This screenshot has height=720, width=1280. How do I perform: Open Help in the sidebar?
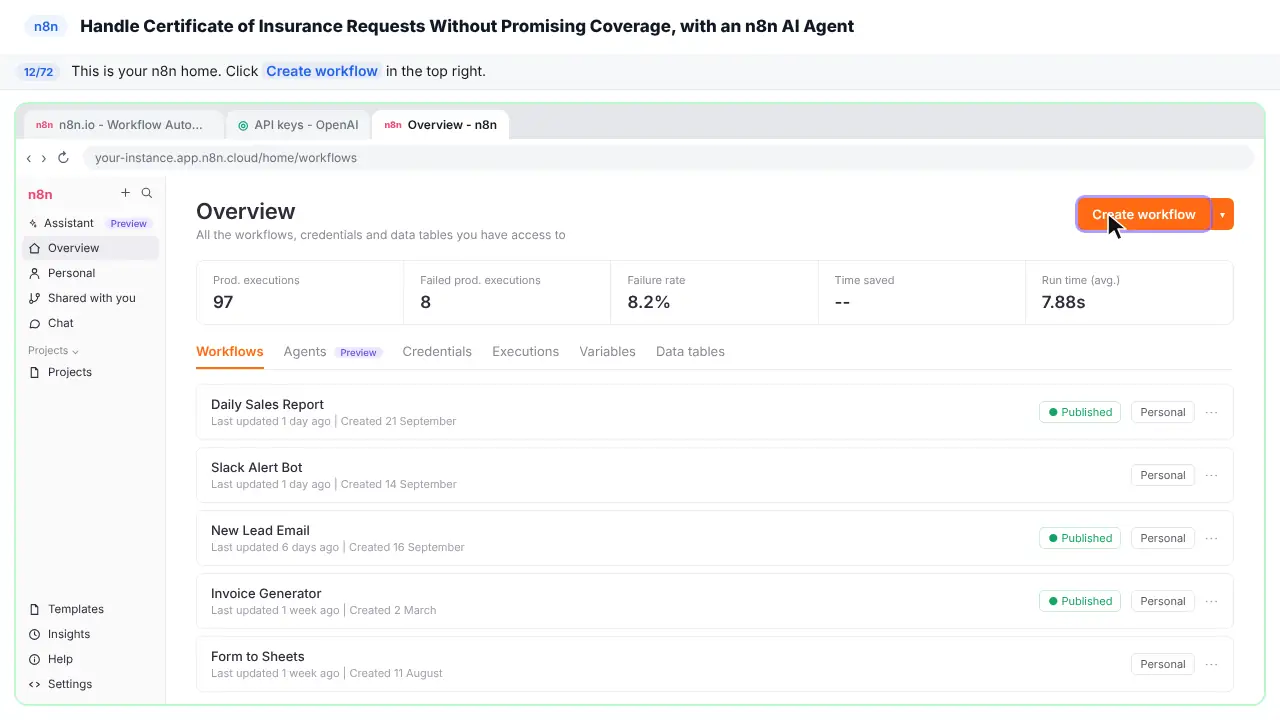[x=90, y=659]
